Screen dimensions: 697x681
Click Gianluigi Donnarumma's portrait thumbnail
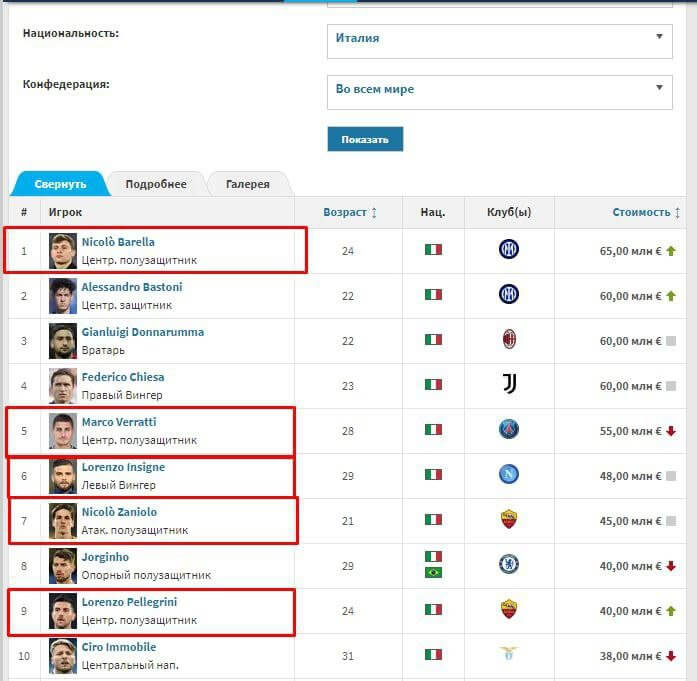coord(63,341)
